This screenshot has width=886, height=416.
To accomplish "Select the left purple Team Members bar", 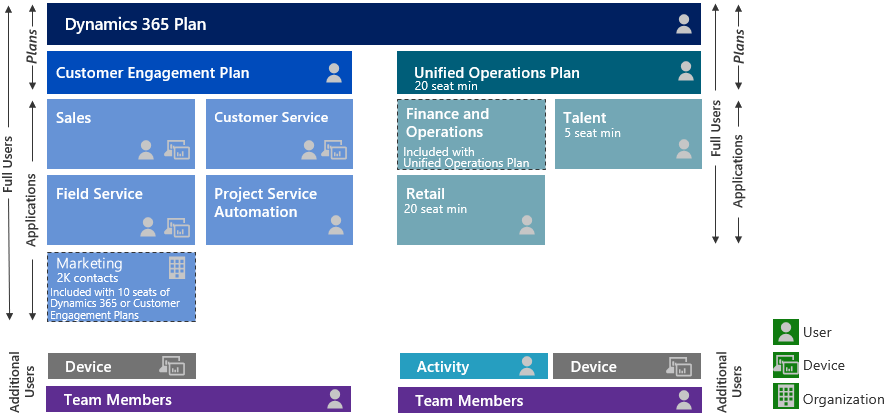I will pos(198,399).
